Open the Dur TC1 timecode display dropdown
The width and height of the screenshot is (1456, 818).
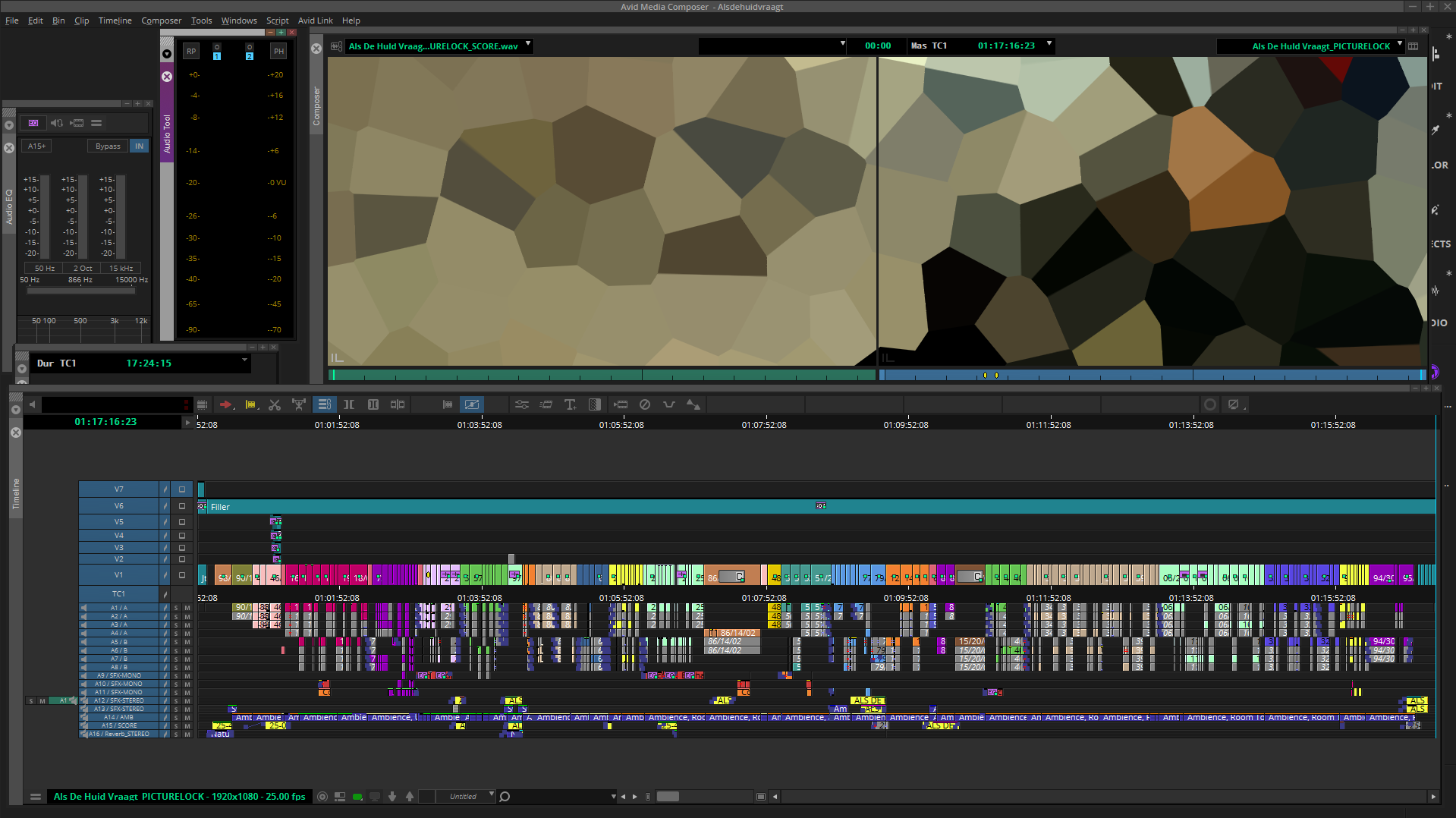244,360
